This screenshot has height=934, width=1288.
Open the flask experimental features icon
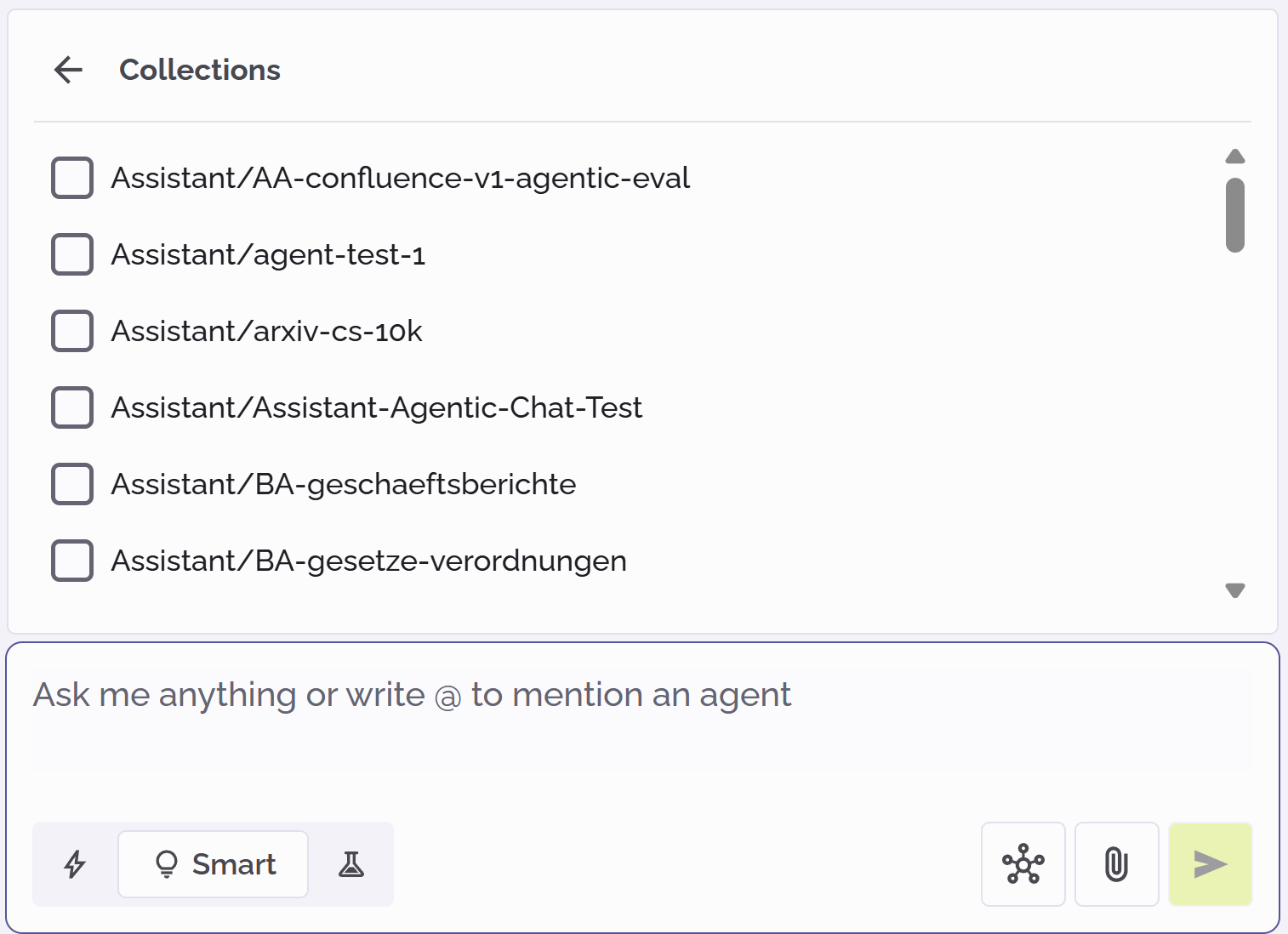tap(351, 864)
